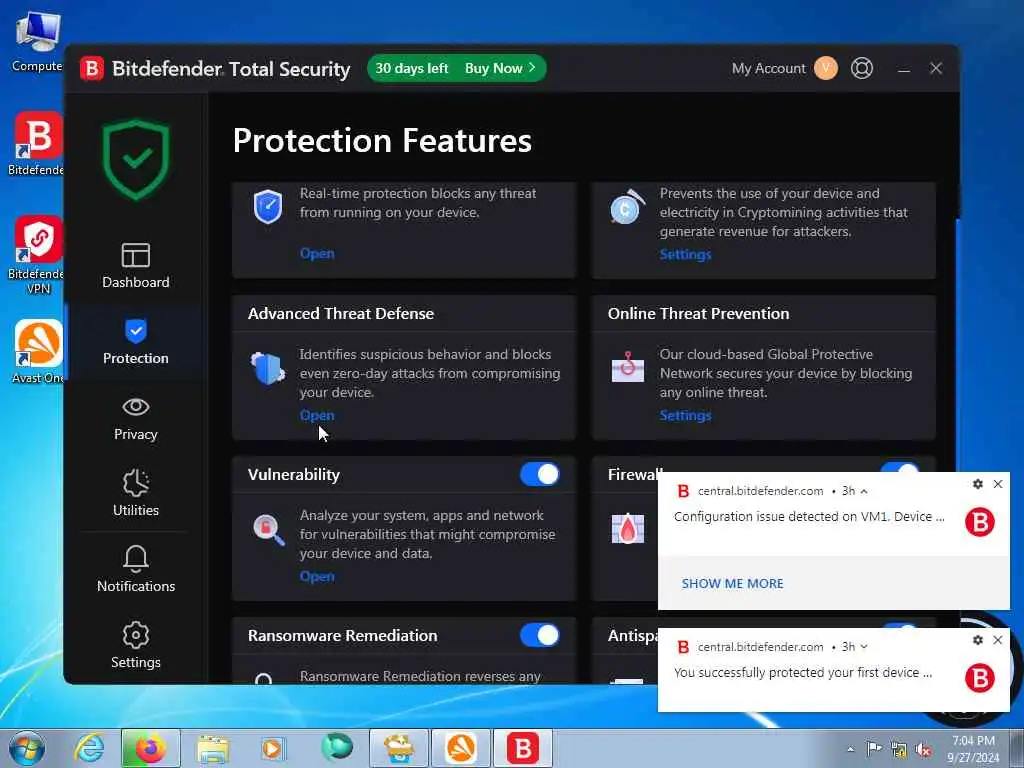Switch to Bitdefender taskbar button
The width and height of the screenshot is (1024, 768).
point(523,748)
